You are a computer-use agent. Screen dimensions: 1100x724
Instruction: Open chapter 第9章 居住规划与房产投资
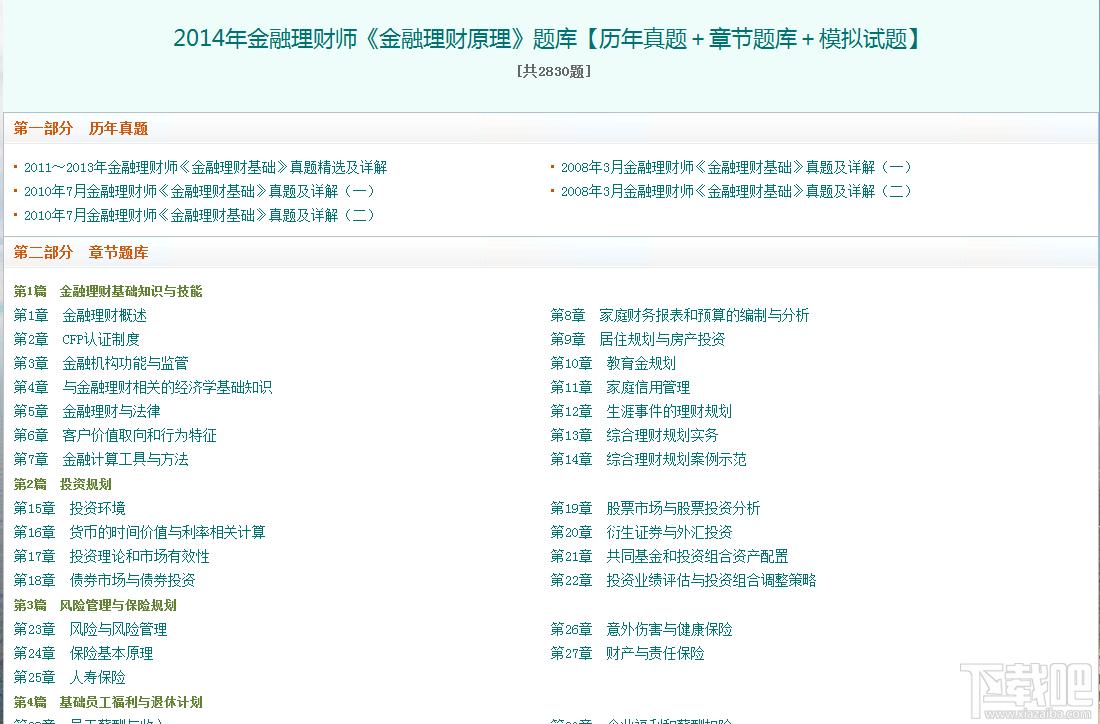638,340
